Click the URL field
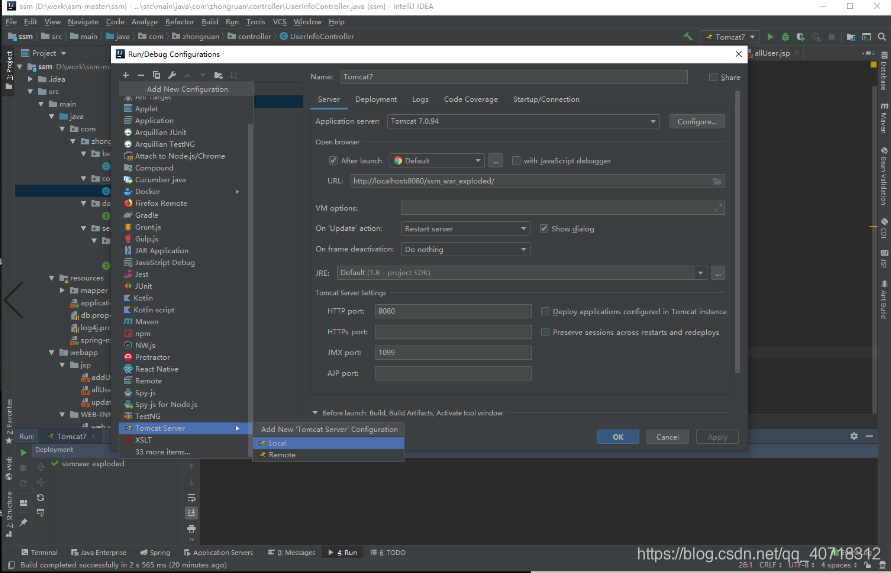This screenshot has height=573, width=891. tap(537, 181)
